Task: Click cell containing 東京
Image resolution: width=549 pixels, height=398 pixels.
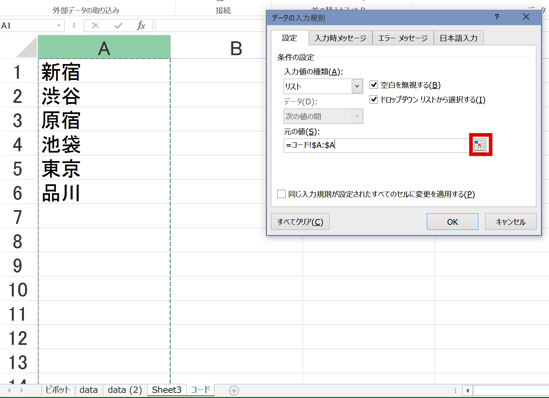Action: [x=104, y=168]
